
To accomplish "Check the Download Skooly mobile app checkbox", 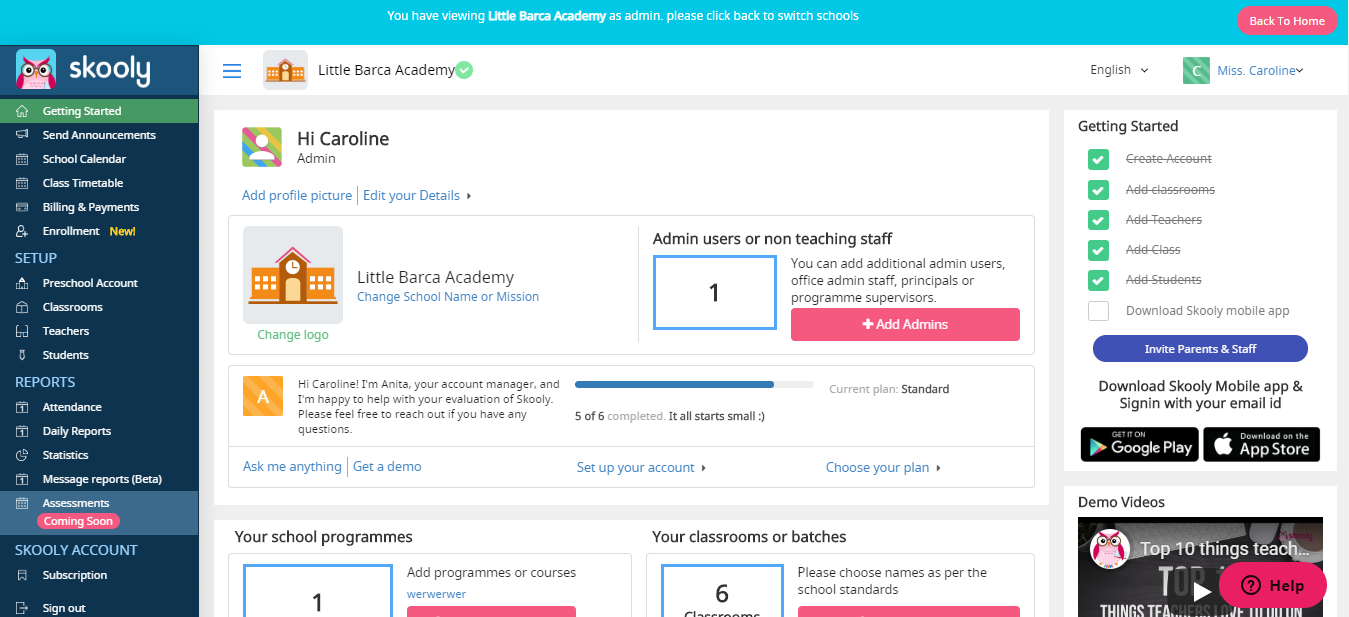I will pos(1098,311).
